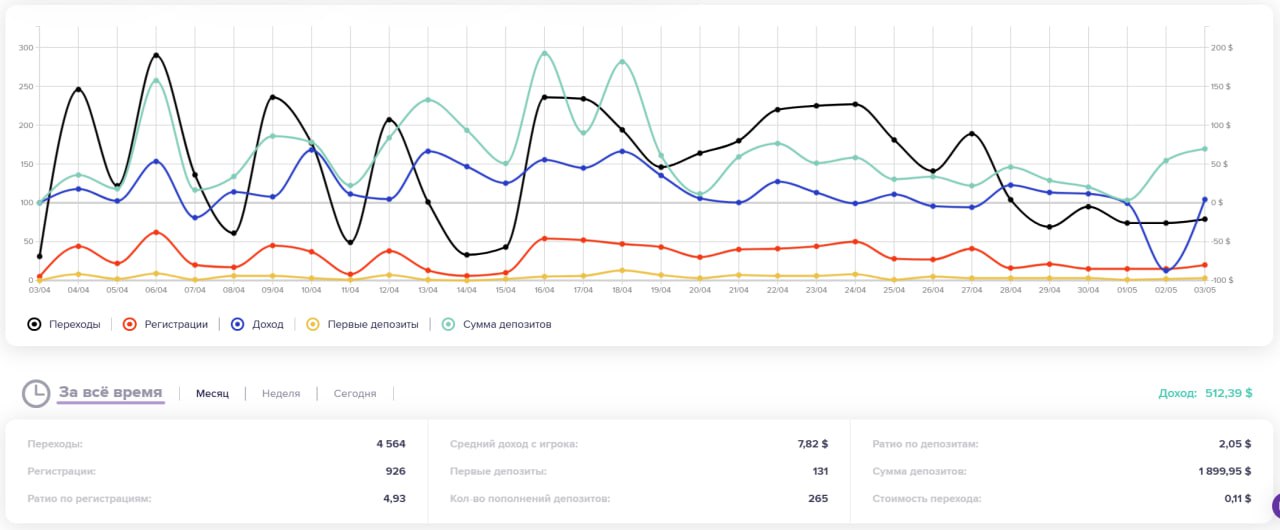The height and width of the screenshot is (530, 1280).
Task: Click the teal peak point at 16/04
Action: coord(544,53)
